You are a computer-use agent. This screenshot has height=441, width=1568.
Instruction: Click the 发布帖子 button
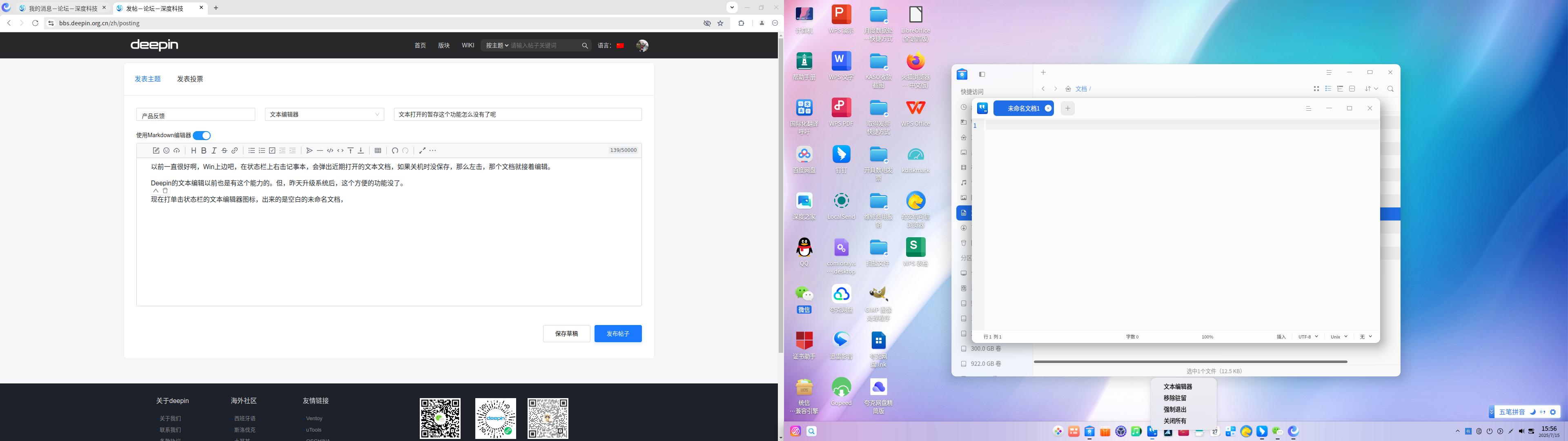click(x=618, y=334)
